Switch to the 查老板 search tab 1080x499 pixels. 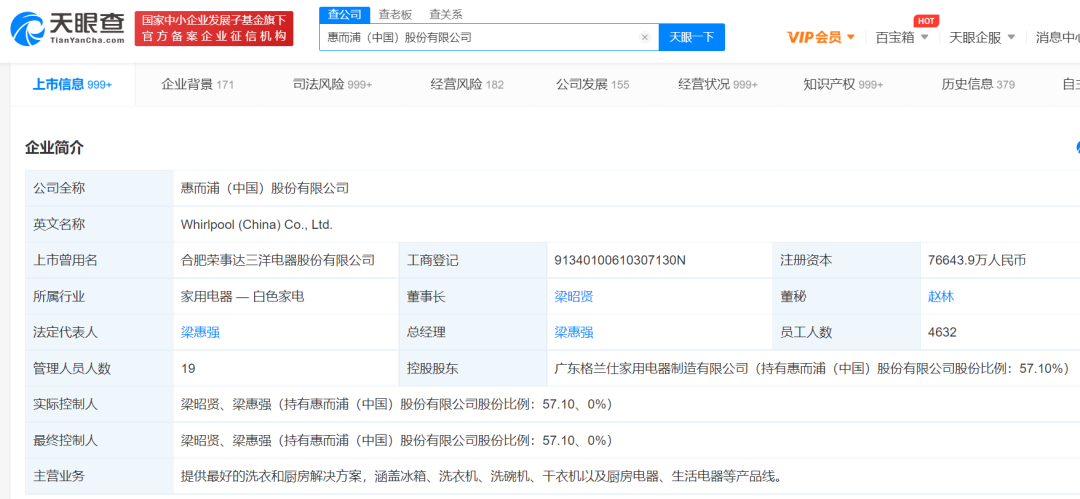(x=395, y=14)
